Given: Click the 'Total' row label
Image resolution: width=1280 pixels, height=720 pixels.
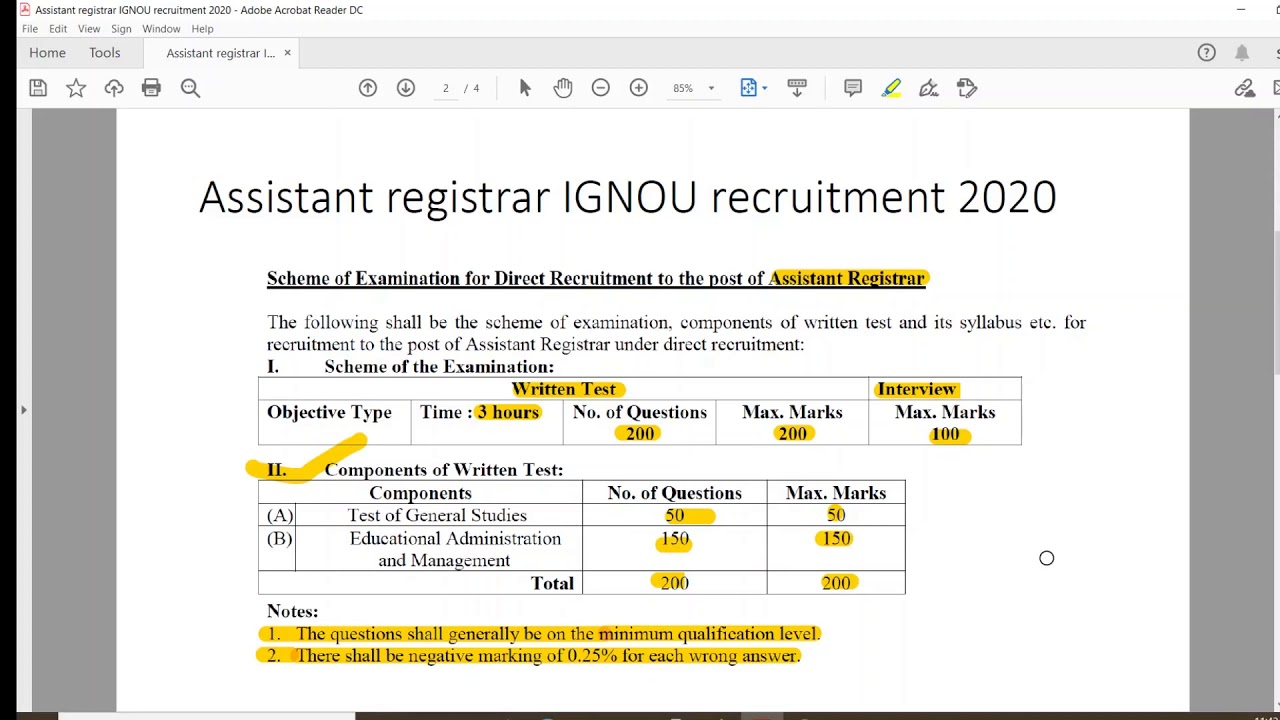Looking at the screenshot, I should (x=552, y=583).
